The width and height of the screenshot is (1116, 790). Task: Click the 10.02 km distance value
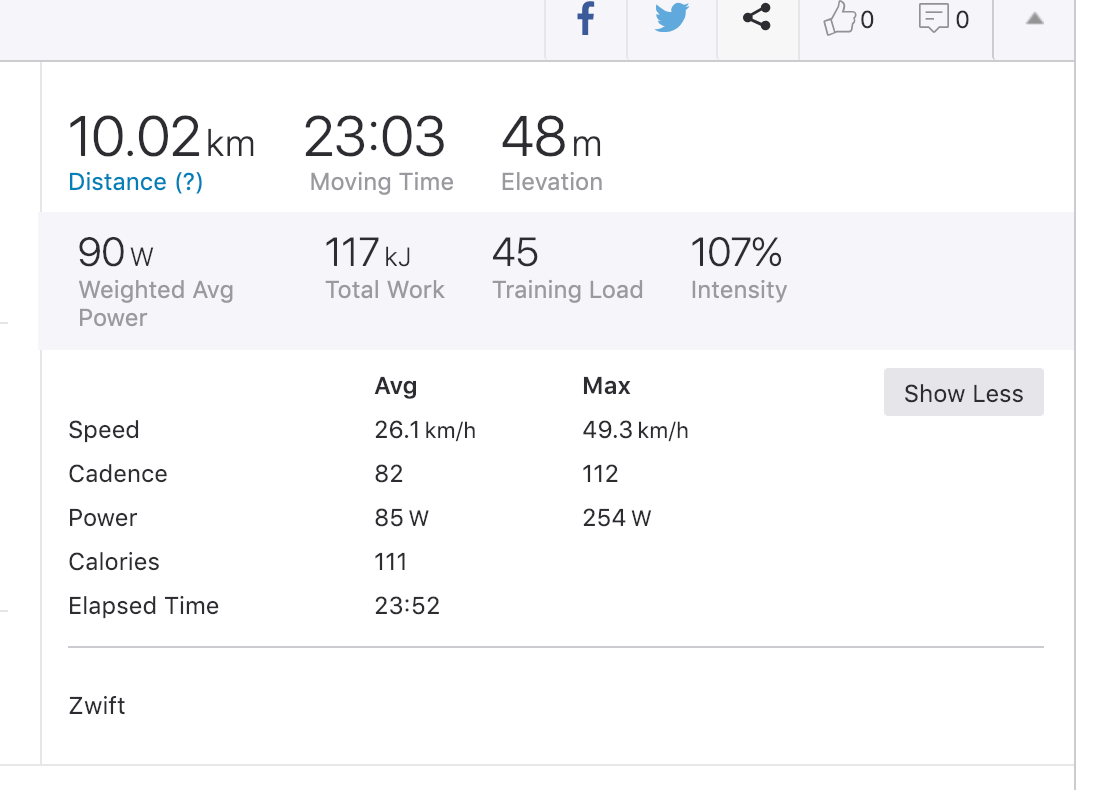pos(161,138)
